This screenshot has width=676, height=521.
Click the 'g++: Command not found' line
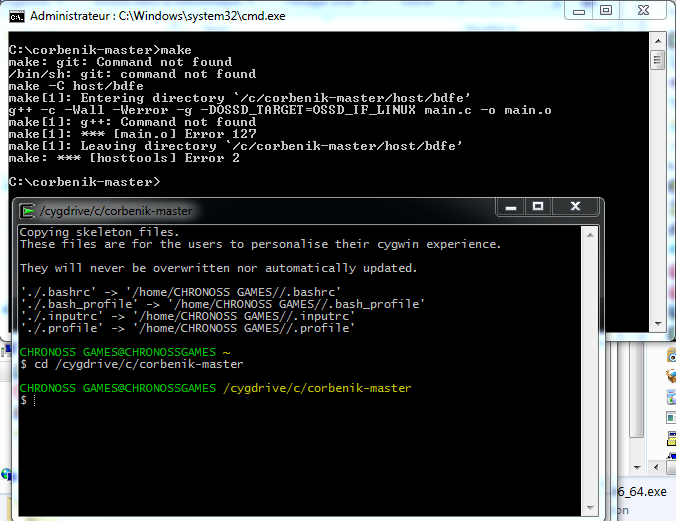point(132,122)
